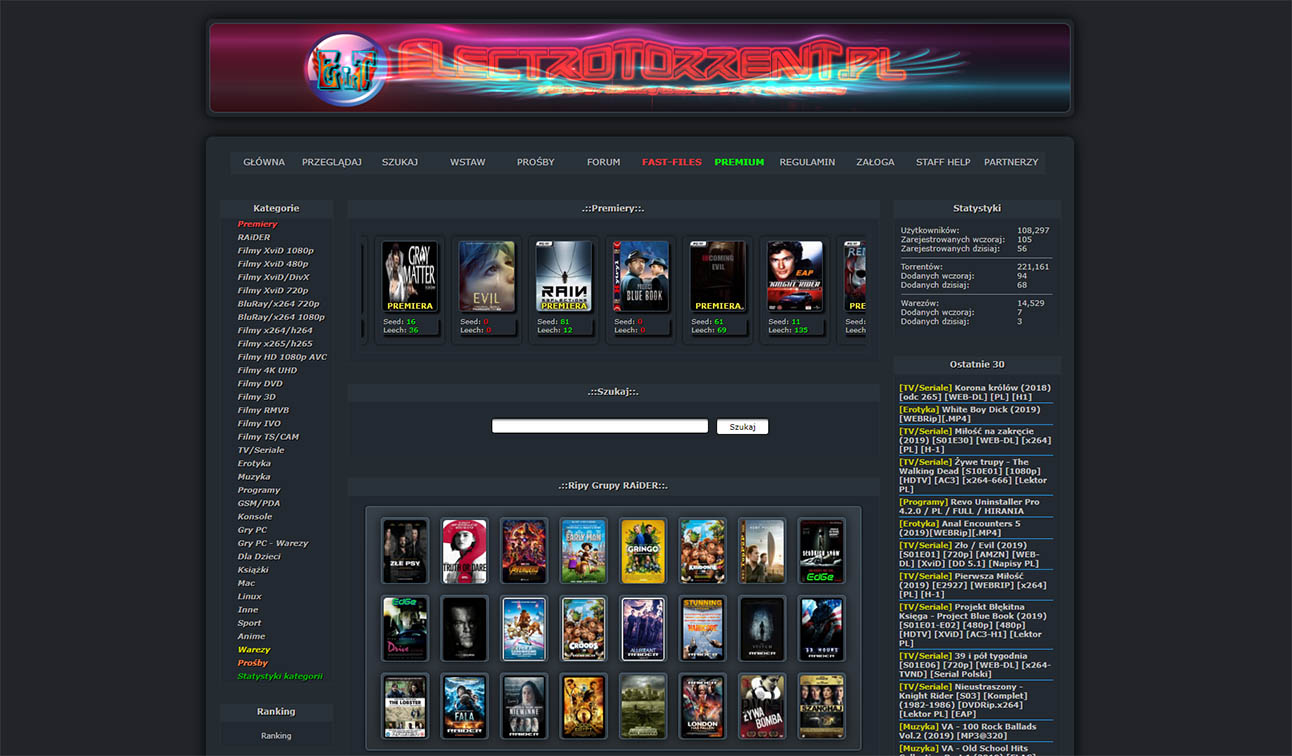Browse the Muzyka category
Screen dimensions: 1292x756
click(254, 477)
